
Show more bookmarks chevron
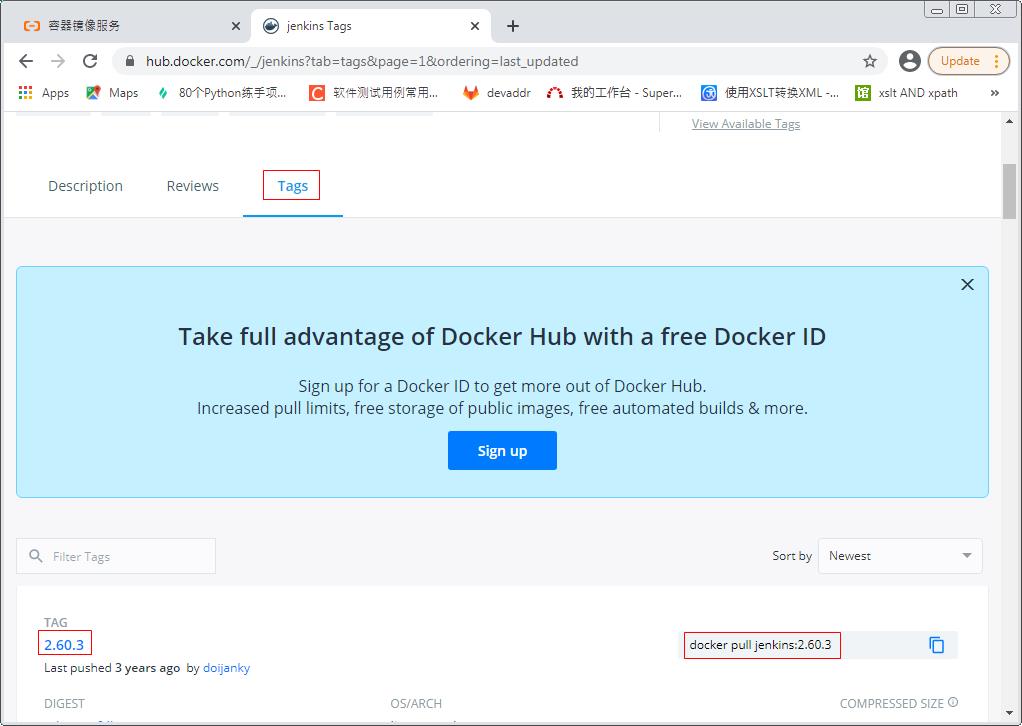995,93
